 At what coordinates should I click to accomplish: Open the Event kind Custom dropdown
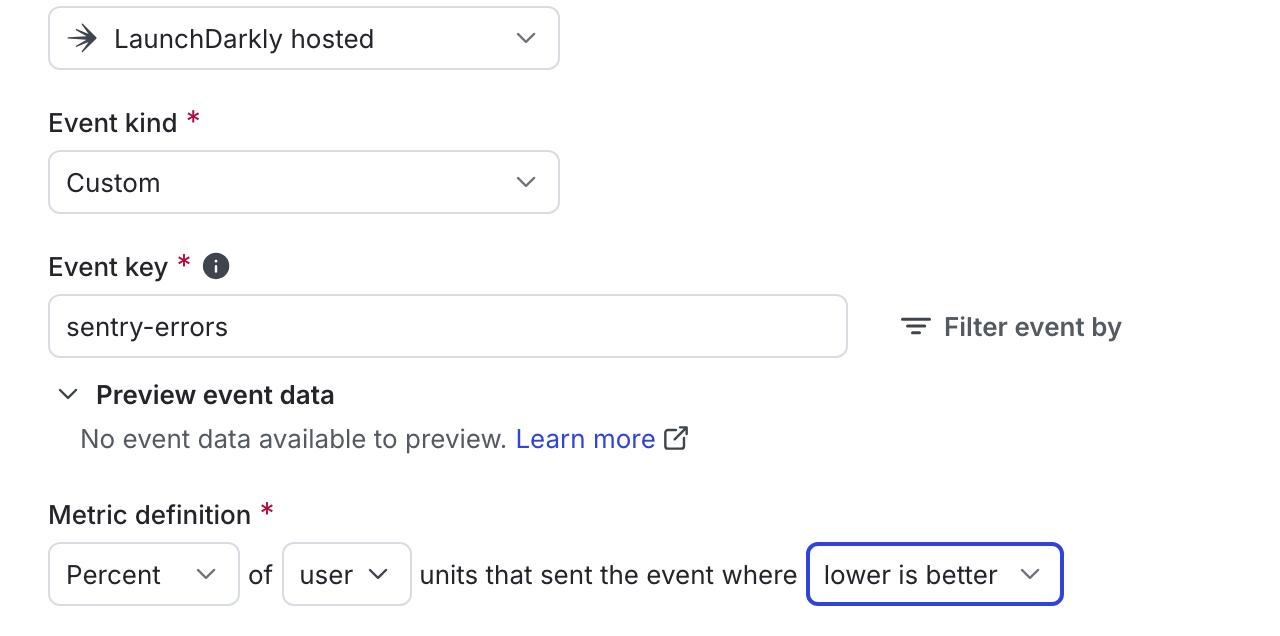click(304, 182)
